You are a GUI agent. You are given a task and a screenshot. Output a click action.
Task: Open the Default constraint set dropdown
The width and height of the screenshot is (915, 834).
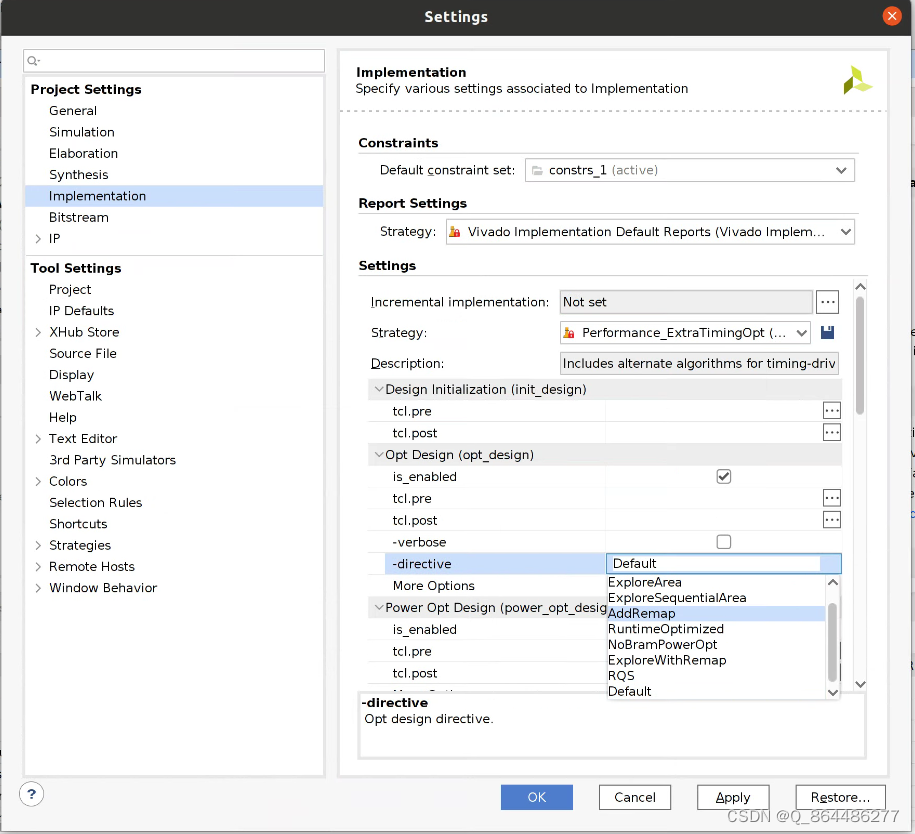coord(841,170)
